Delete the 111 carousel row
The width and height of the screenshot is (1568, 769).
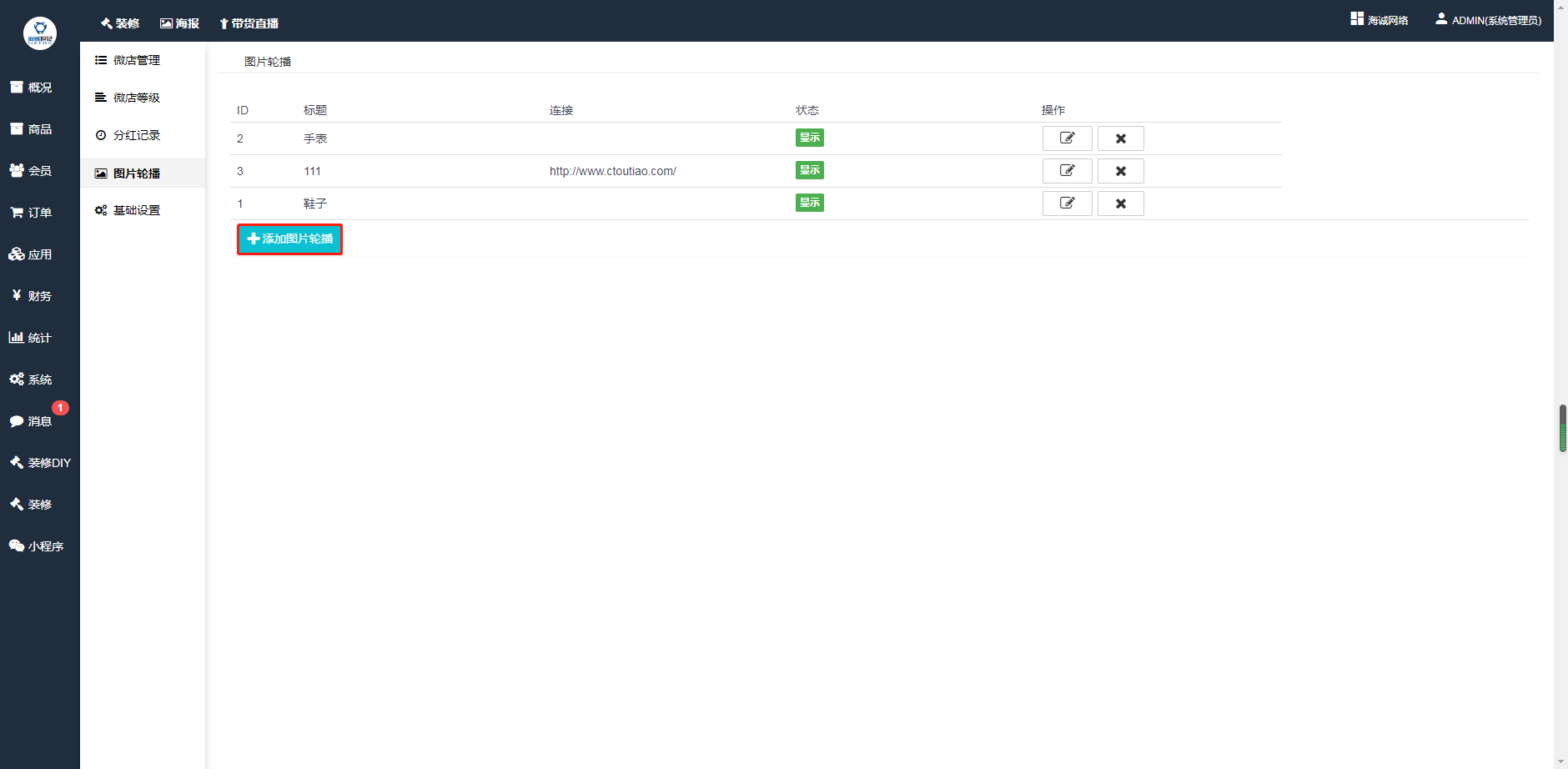point(1121,171)
